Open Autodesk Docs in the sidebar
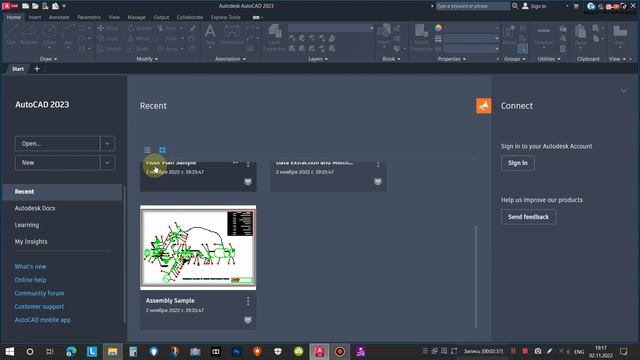Viewport: 640px width, 360px height. pos(35,208)
